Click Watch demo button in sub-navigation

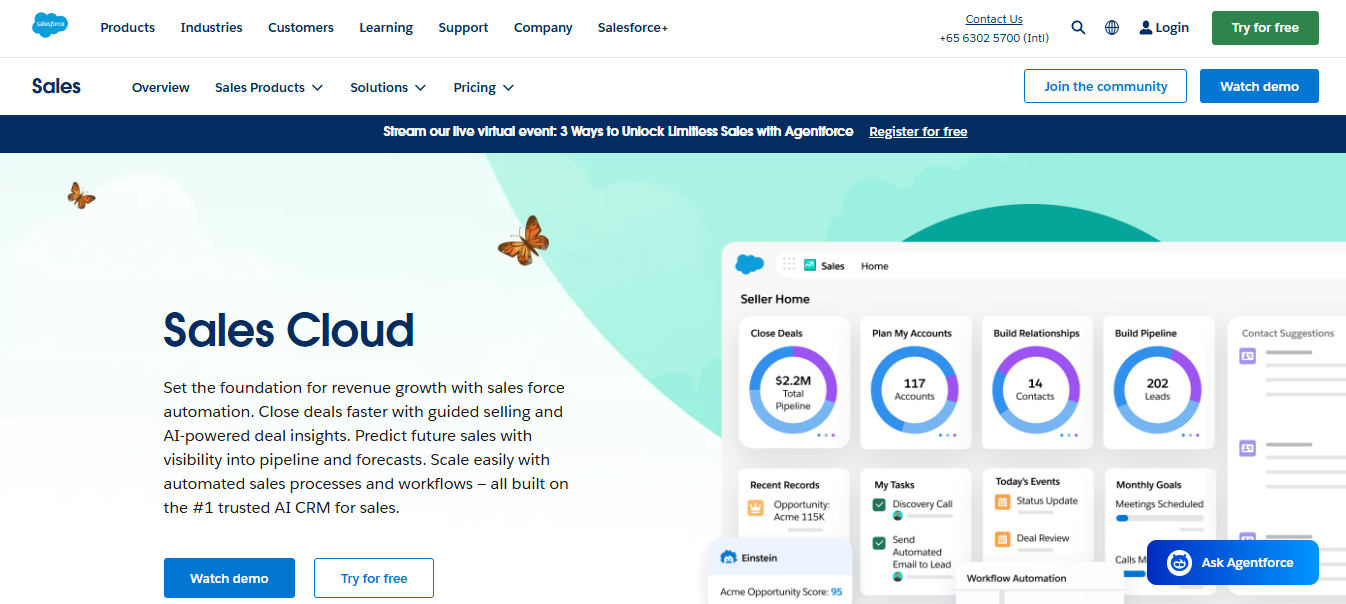point(1259,86)
